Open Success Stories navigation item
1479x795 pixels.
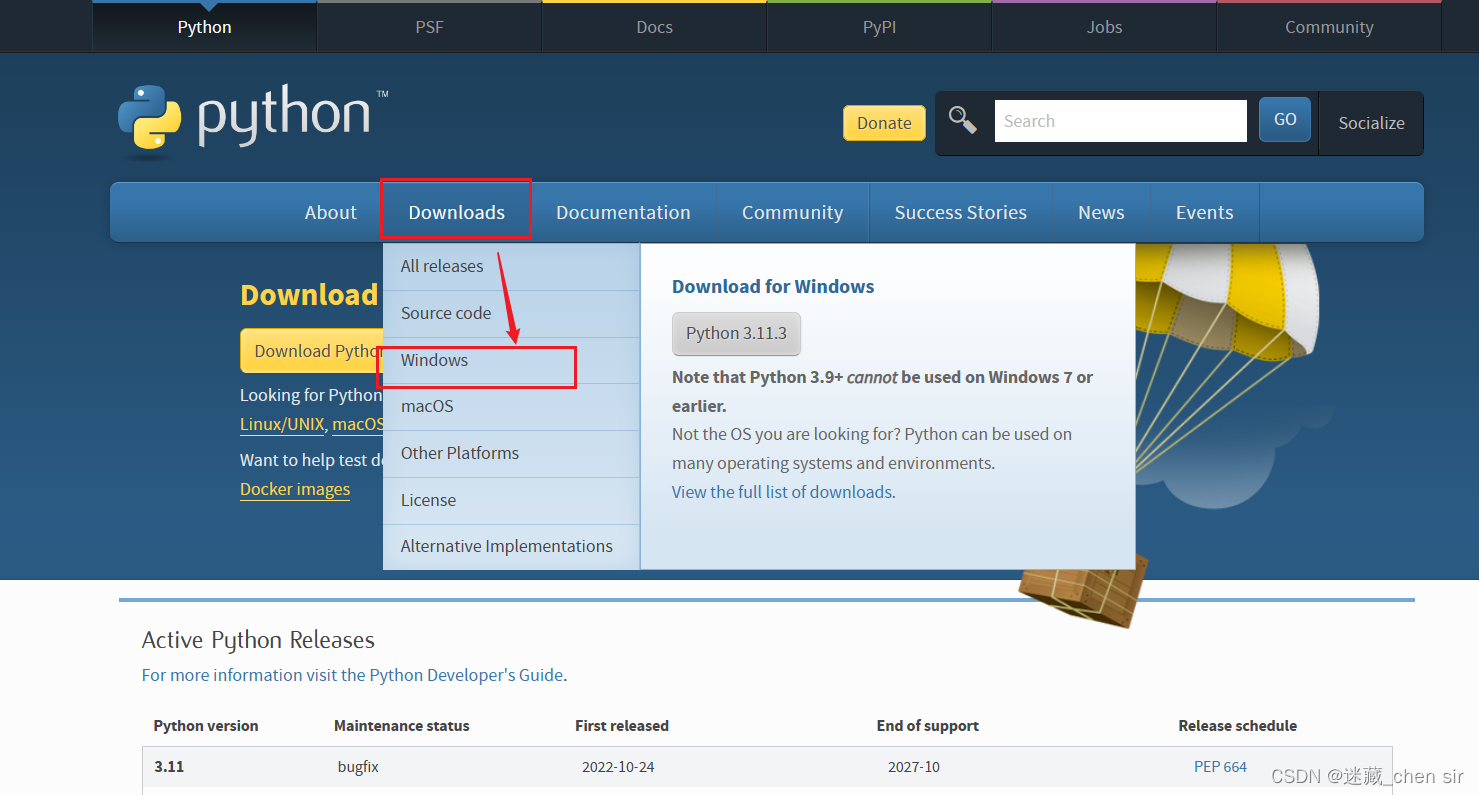[960, 212]
